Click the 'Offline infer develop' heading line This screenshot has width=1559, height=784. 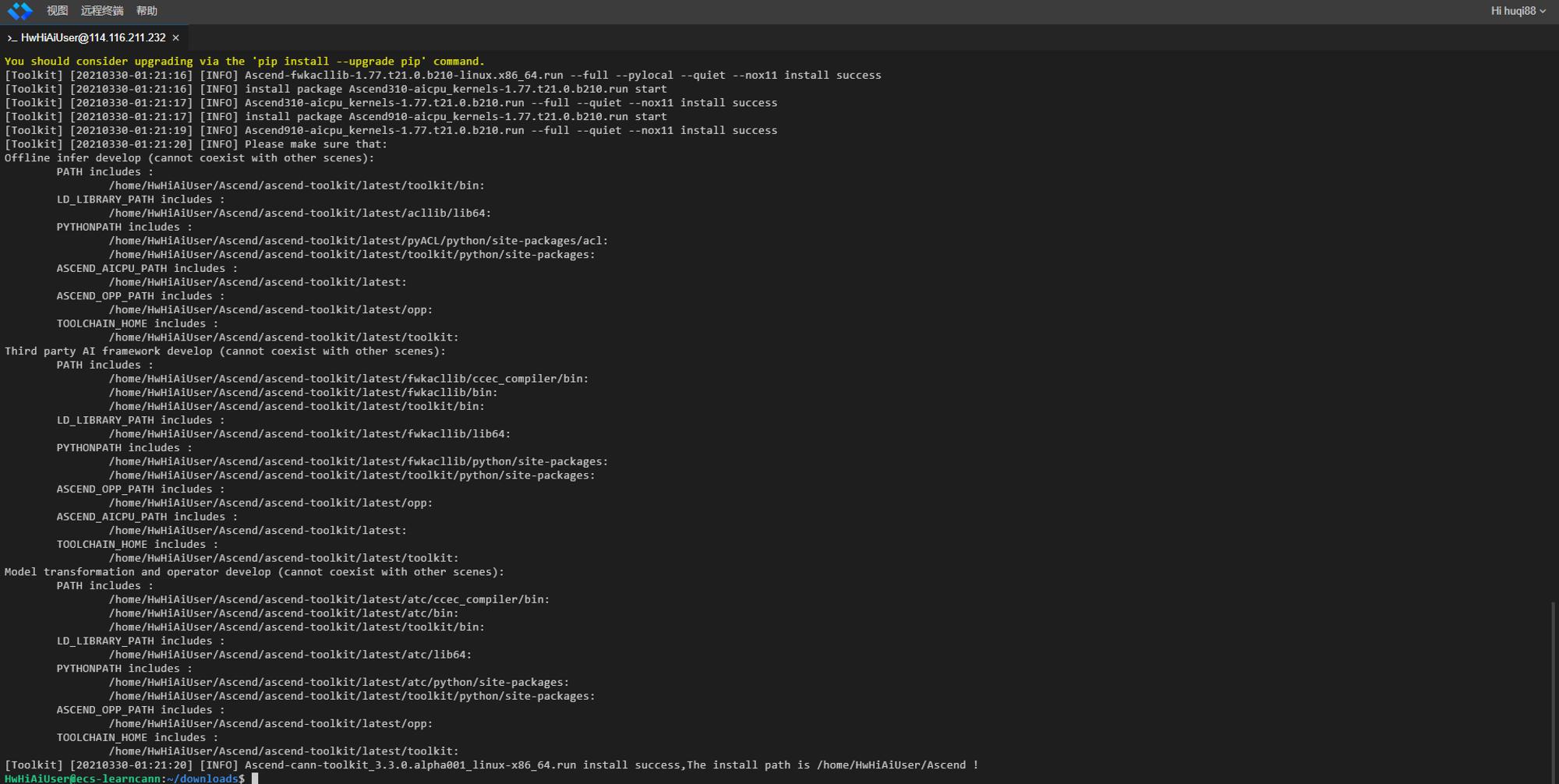pos(189,158)
